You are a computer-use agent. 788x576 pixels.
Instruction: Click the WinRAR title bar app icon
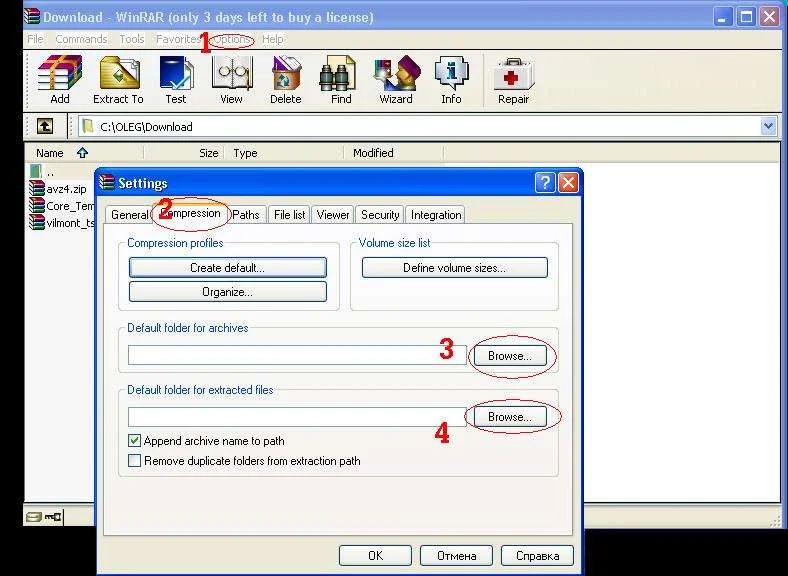pyautogui.click(x=32, y=17)
